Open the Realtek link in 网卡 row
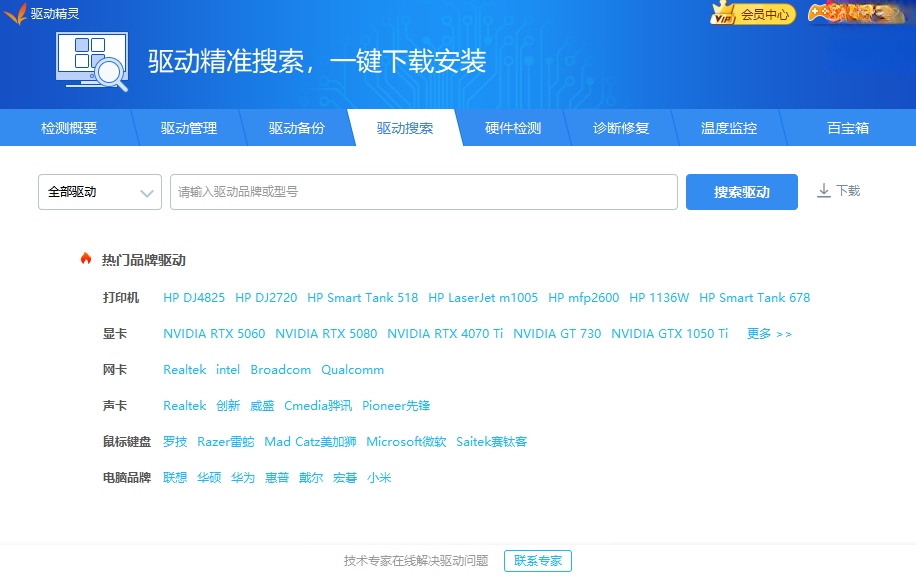 (185, 370)
